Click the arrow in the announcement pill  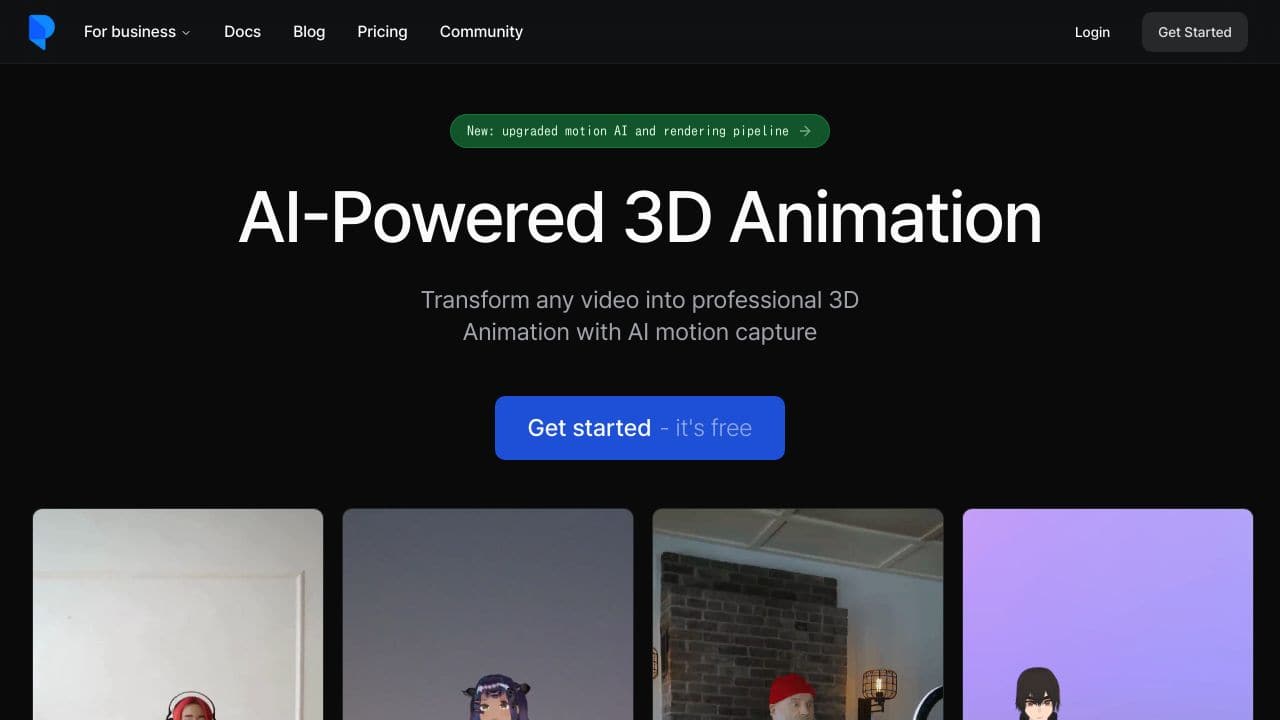click(805, 131)
